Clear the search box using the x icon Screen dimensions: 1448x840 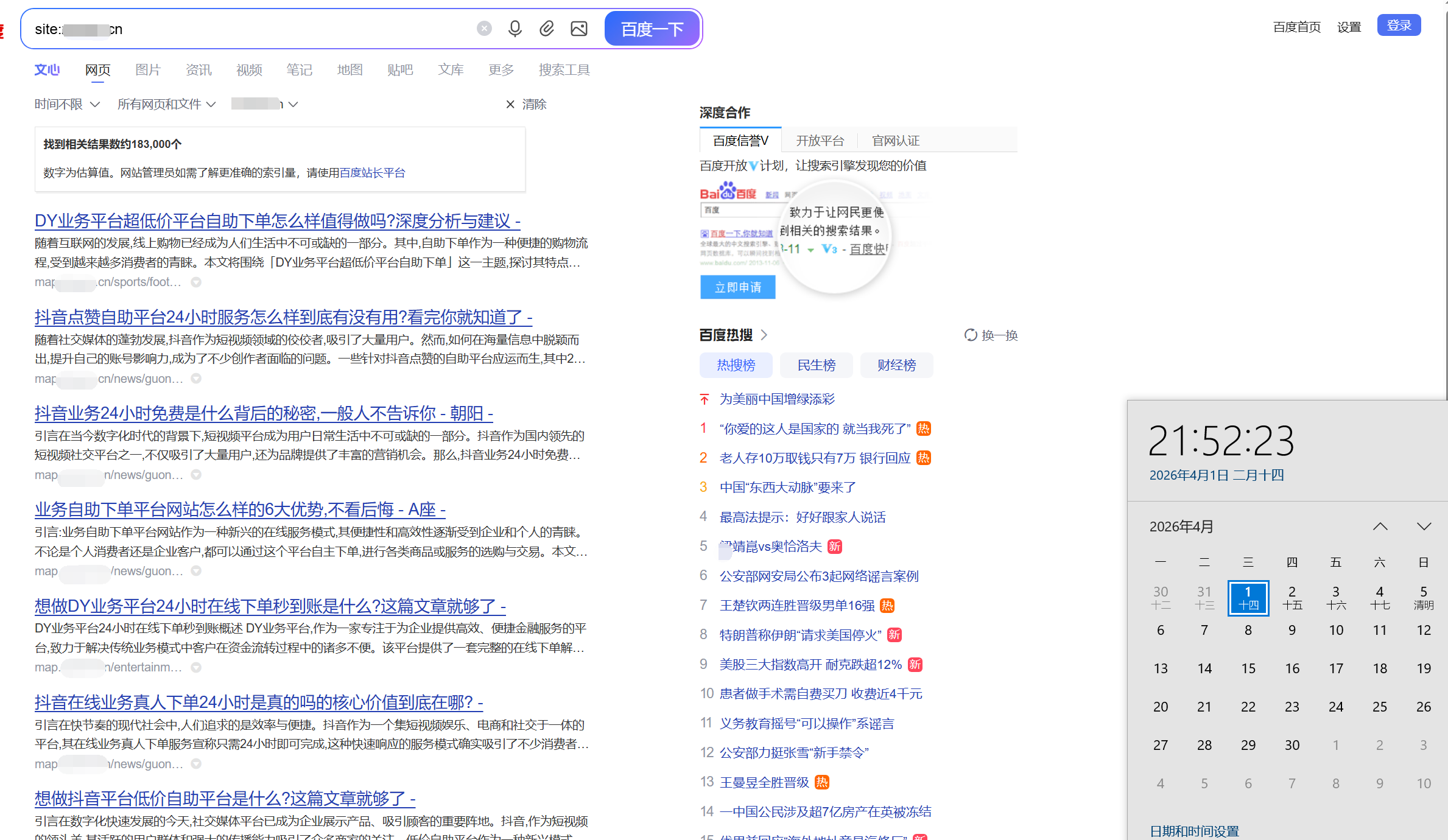[484, 28]
